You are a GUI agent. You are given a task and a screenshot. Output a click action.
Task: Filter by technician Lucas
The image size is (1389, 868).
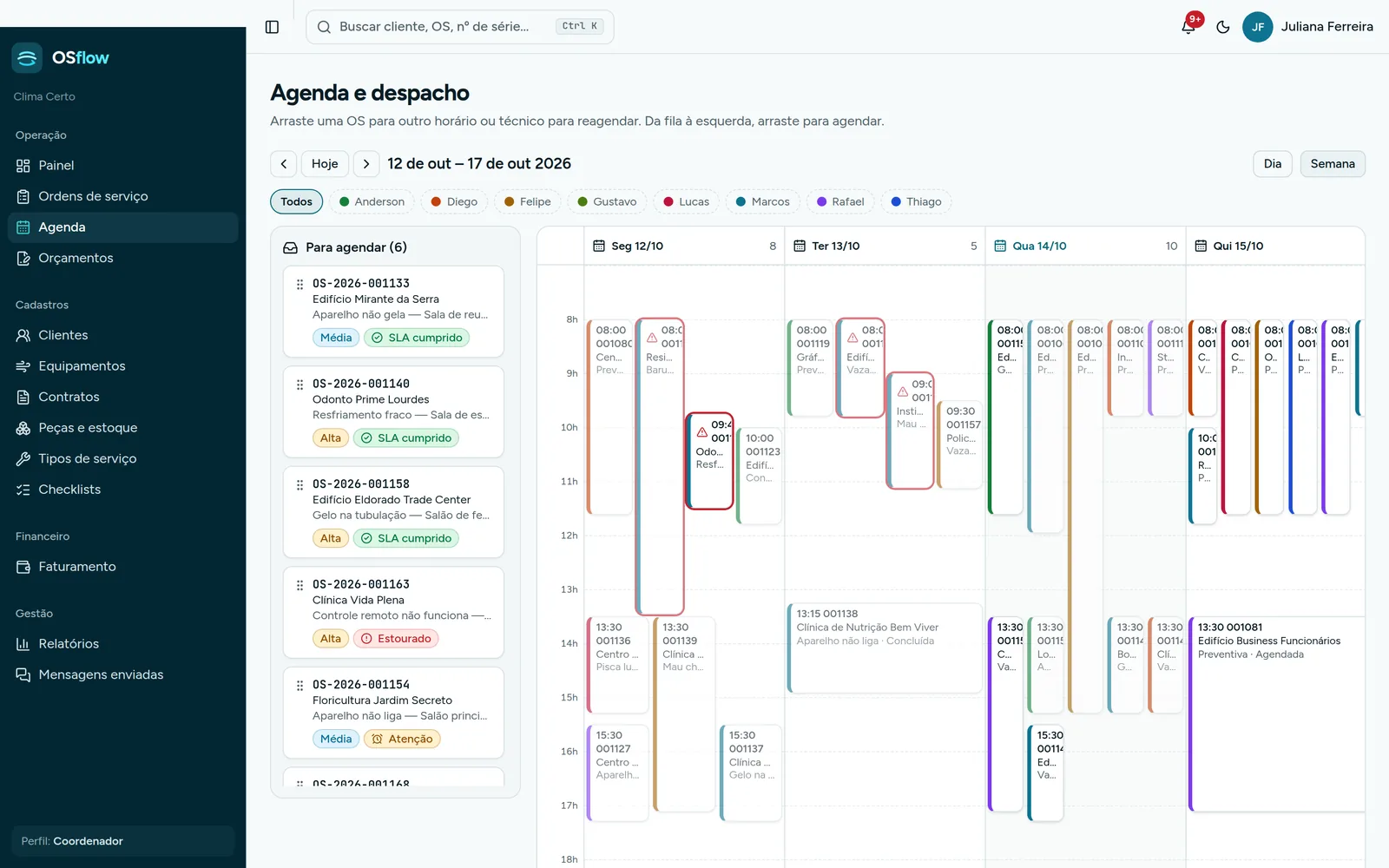(687, 201)
